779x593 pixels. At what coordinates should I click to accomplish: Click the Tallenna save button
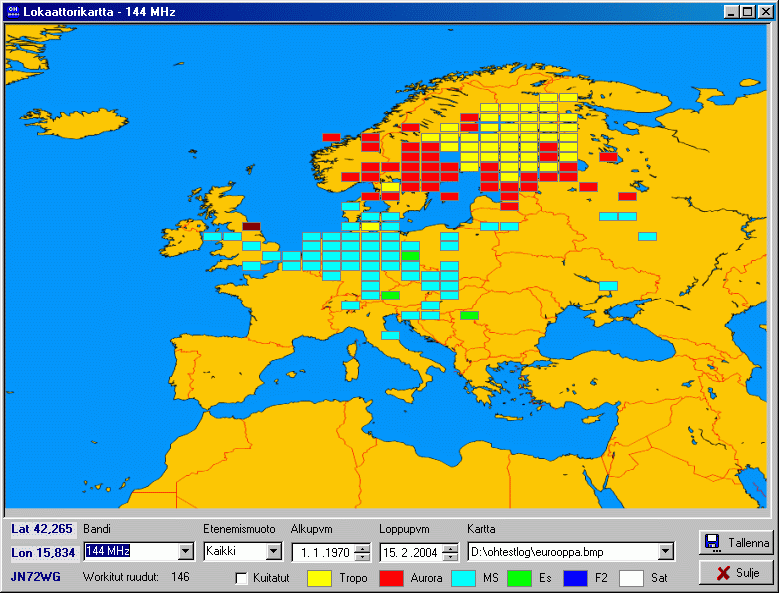(x=736, y=542)
